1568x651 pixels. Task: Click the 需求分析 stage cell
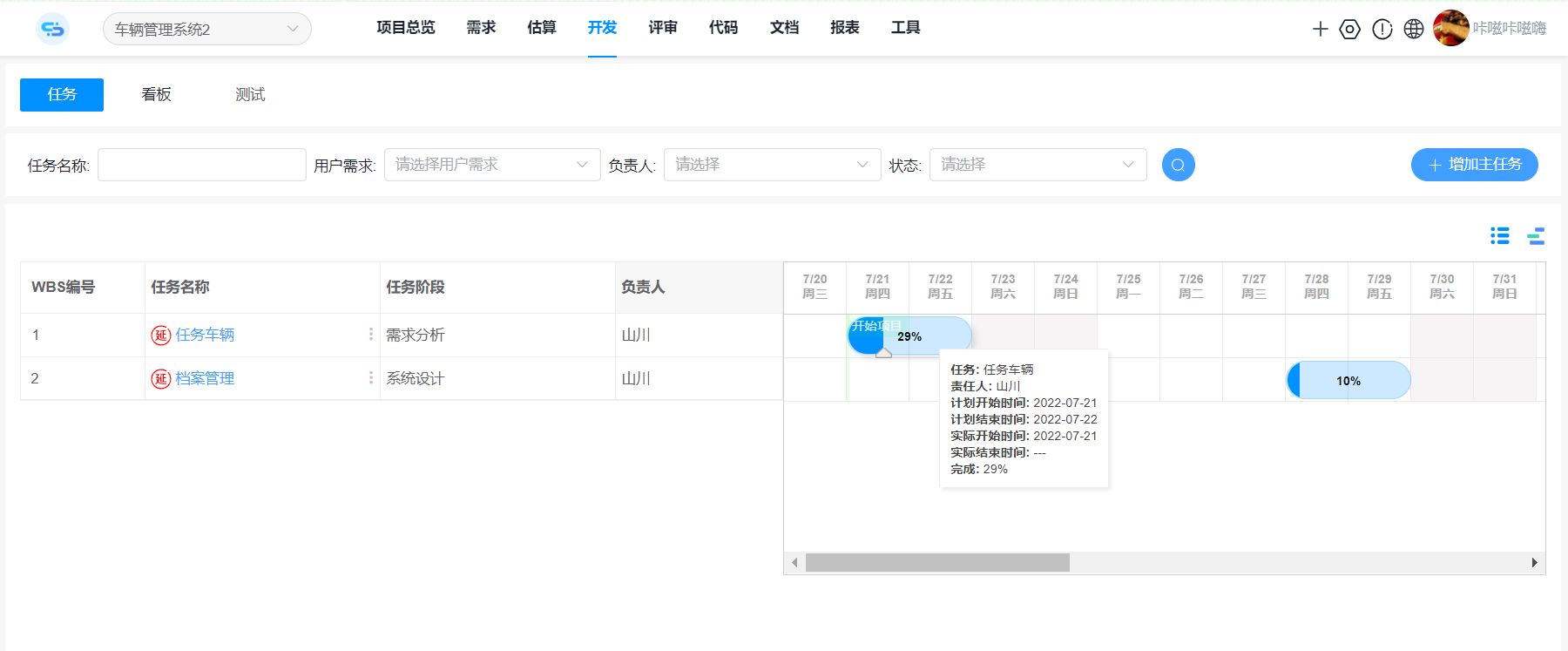(497, 336)
